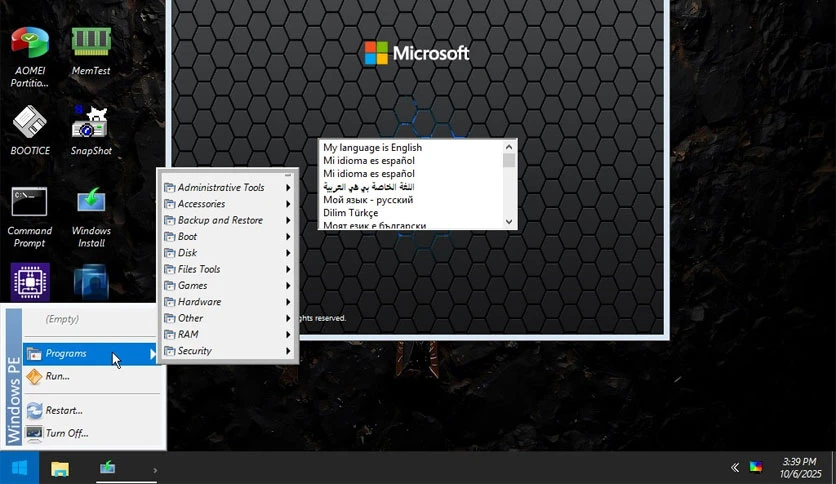Expand hidden tray icons with the double chevron
This screenshot has height=484, width=836.
pos(735,467)
